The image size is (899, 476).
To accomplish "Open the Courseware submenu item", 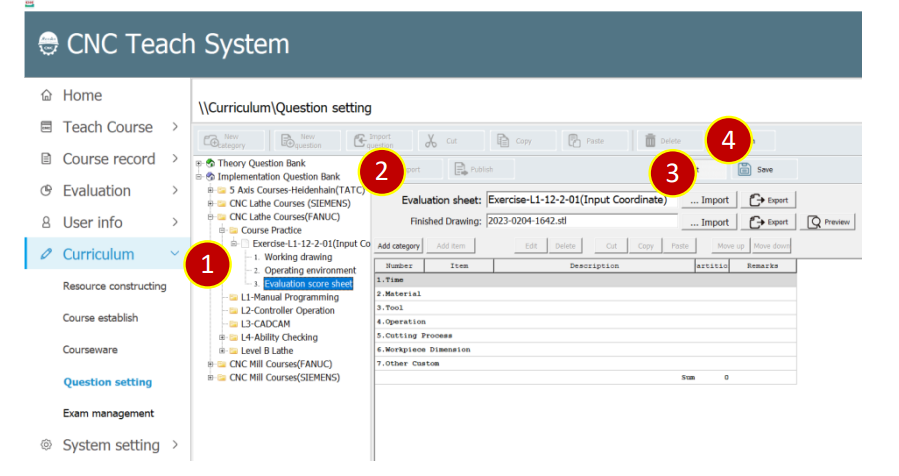I will pos(90,350).
